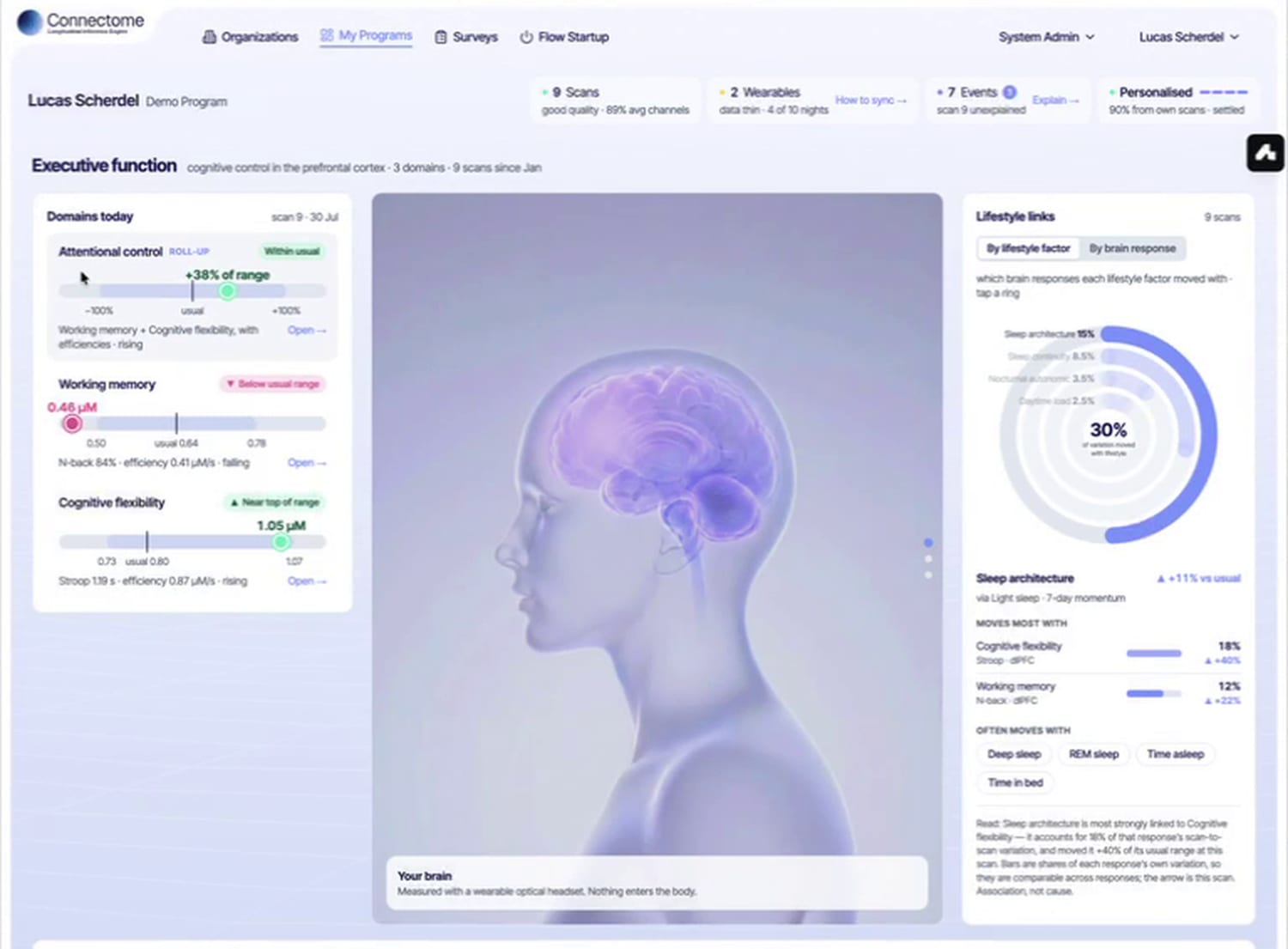
Task: Click the How to sync link
Action: [871, 100]
